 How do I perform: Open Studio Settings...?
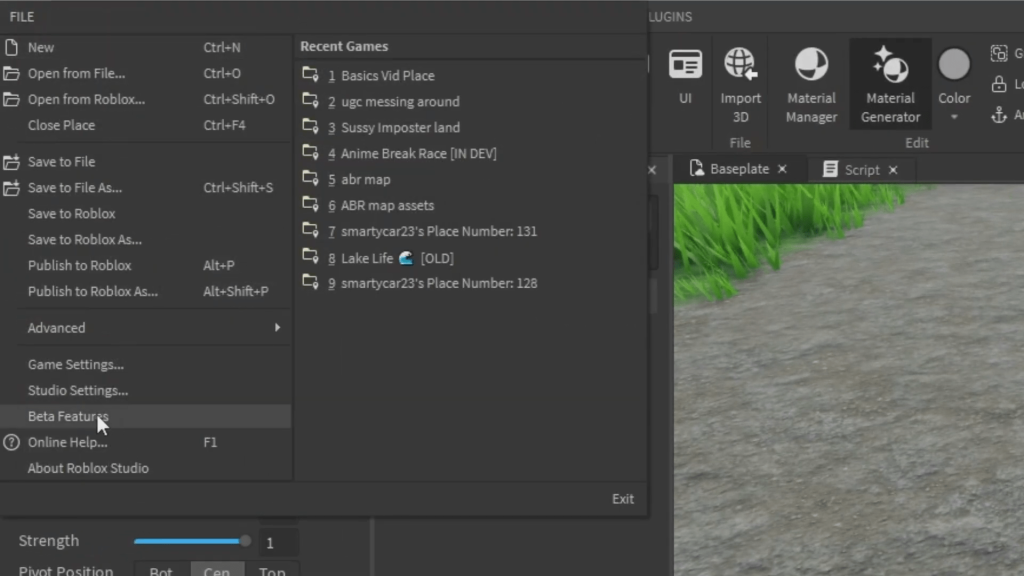coord(78,391)
